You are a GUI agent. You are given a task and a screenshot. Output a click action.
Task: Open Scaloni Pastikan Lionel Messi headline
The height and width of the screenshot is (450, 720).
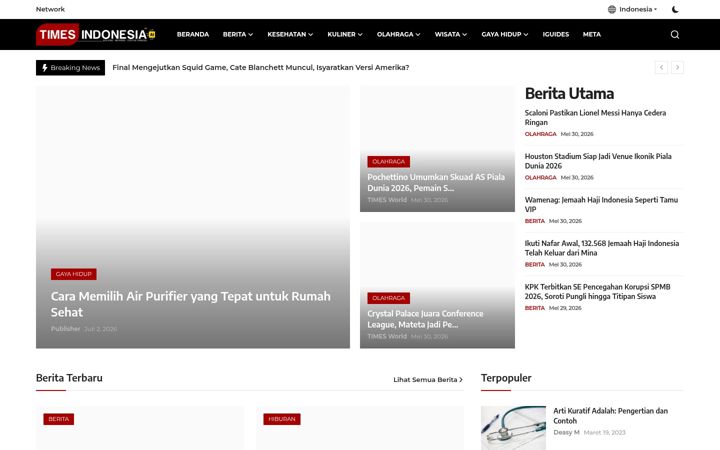[x=595, y=118]
